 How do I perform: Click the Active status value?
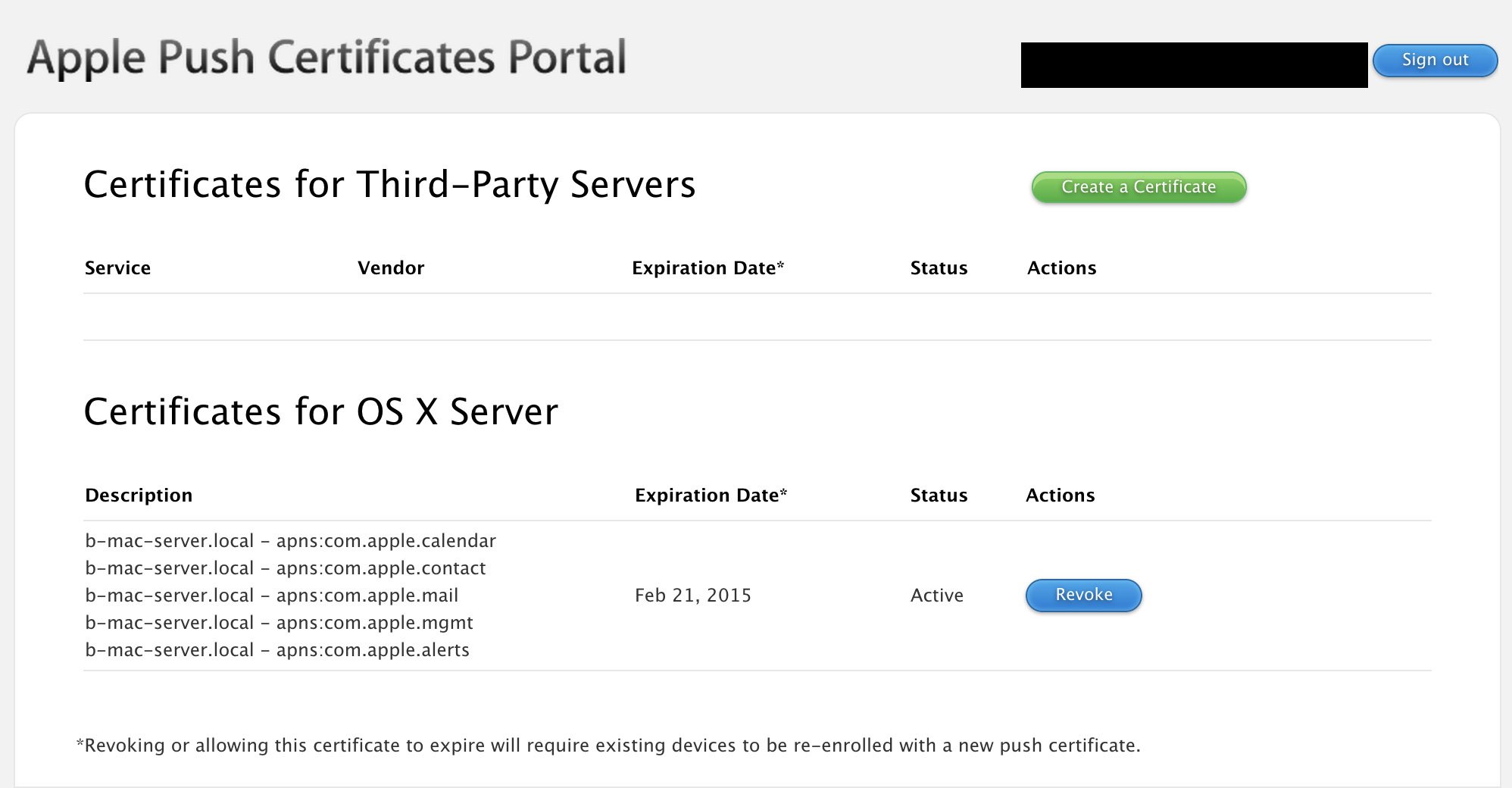pyautogui.click(x=936, y=596)
